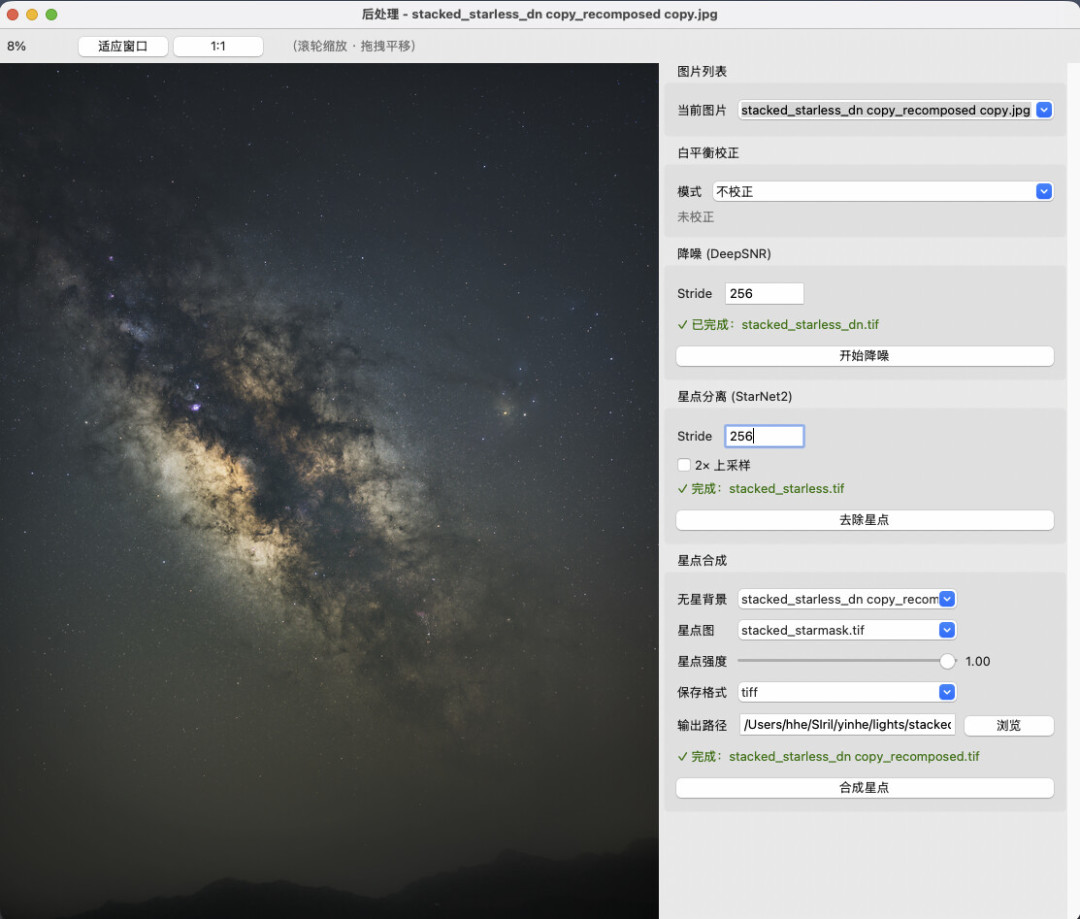Click the 已完成: stacked_starless_dn.tif status text
The width and height of the screenshot is (1080, 919).
(x=778, y=324)
